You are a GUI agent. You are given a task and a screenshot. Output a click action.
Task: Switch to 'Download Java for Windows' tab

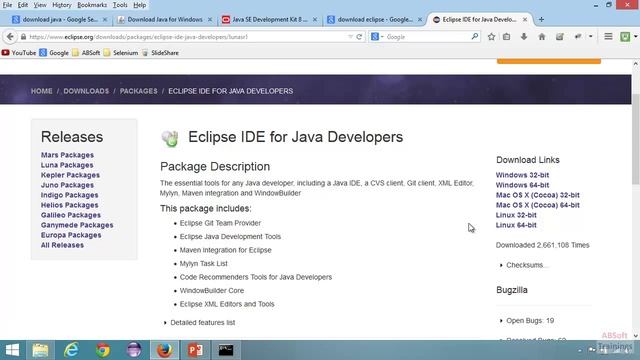[165, 20]
